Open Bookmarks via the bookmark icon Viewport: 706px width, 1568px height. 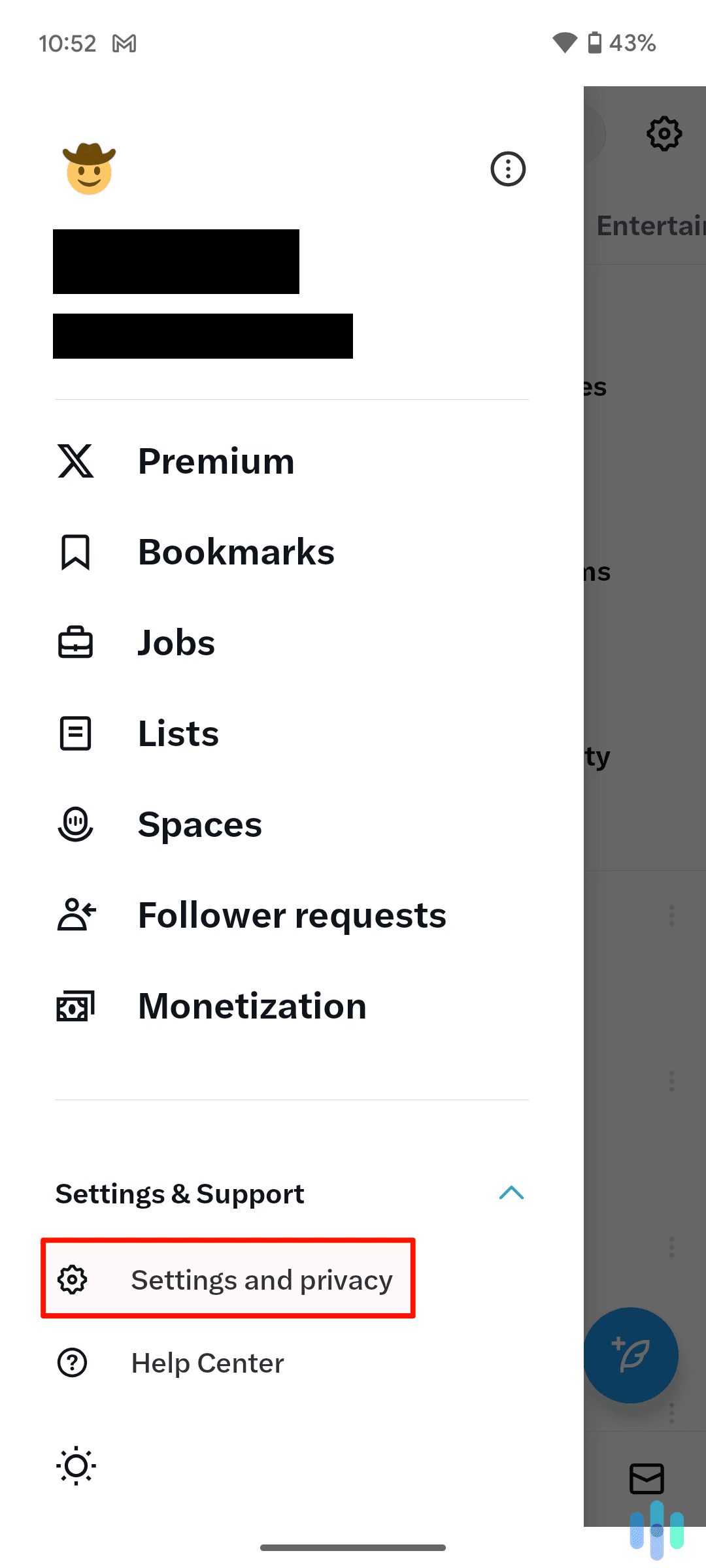click(75, 551)
